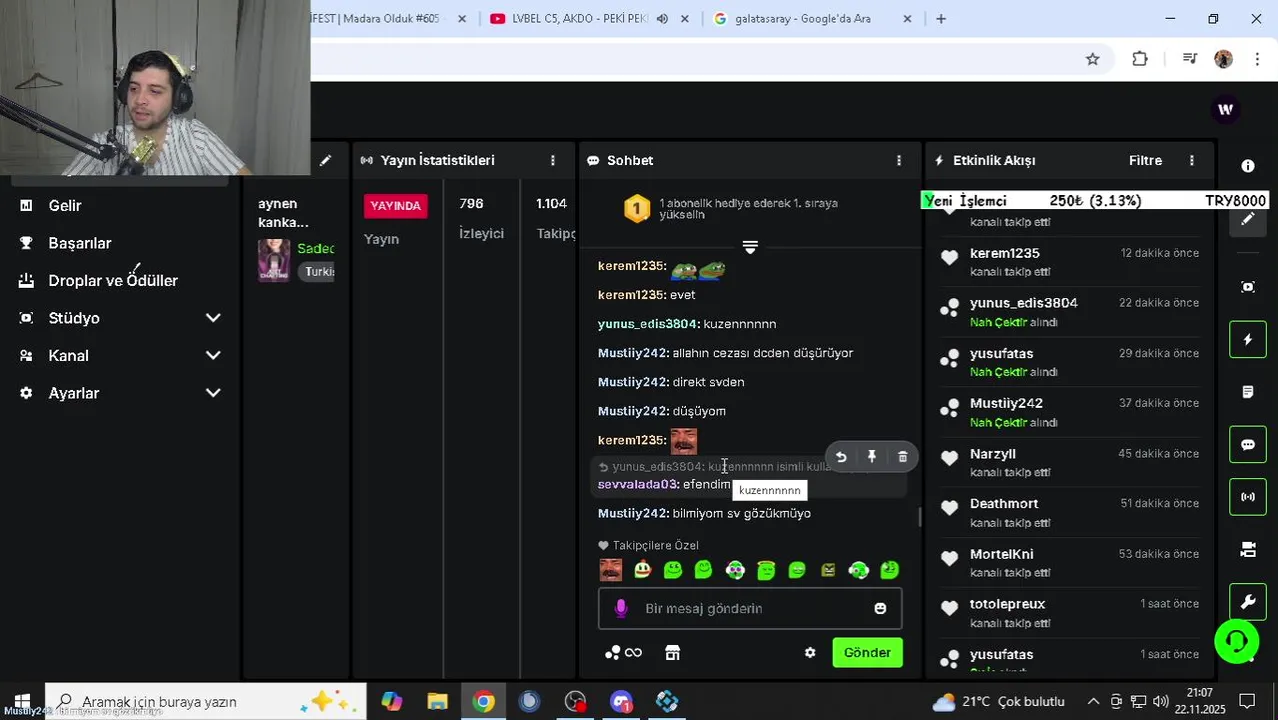
Task: Open a new browser tab
Action: coord(940,19)
